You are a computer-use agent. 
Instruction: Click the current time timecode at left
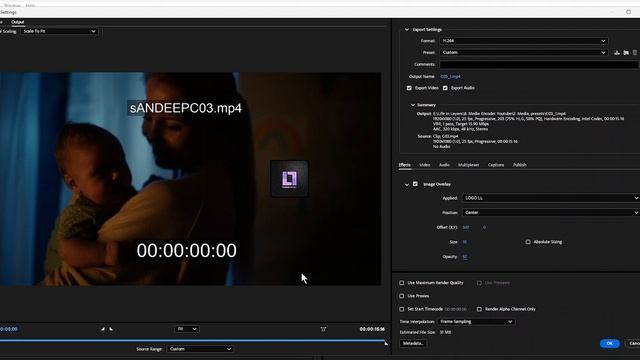[9, 329]
